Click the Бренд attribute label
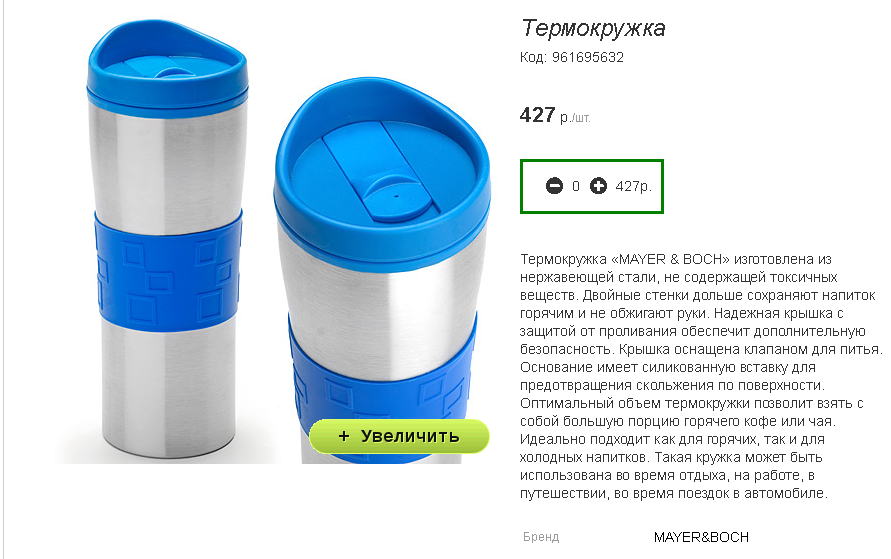Image resolution: width=891 pixels, height=559 pixels. tap(541, 537)
